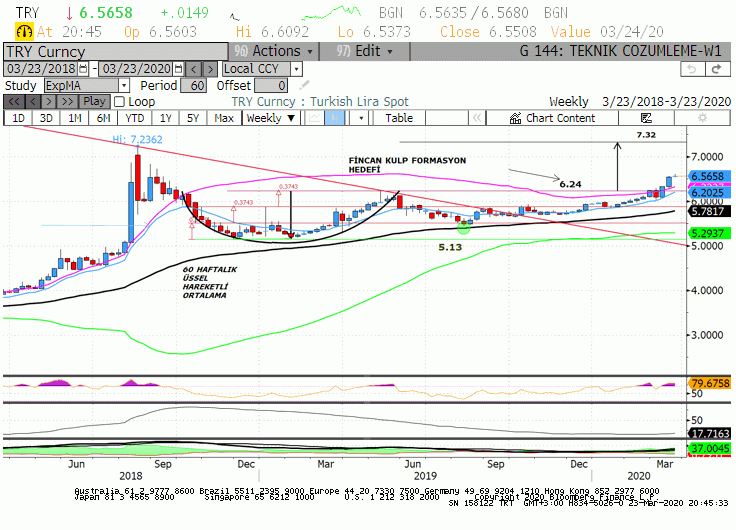Click the pencil edit study icon
This screenshot has width=736, height=530.
[304, 85]
